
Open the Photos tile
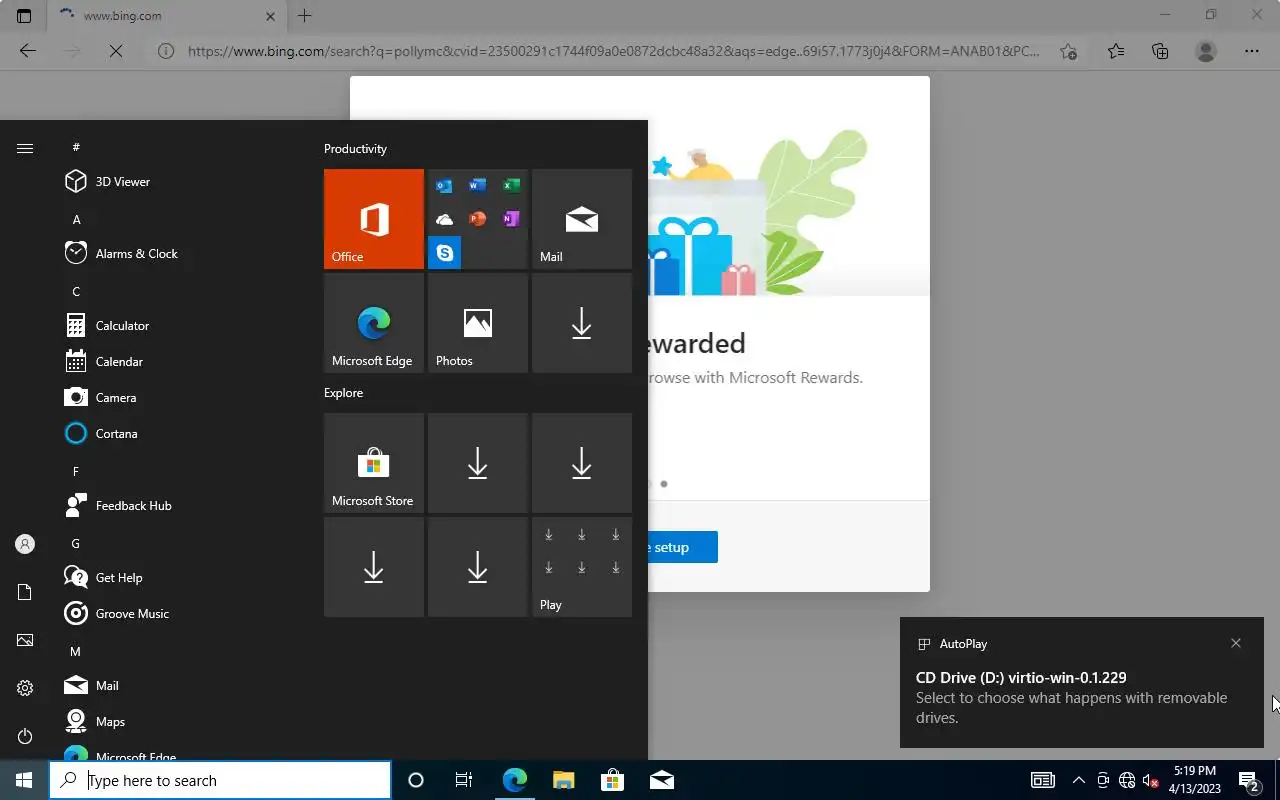click(x=478, y=323)
